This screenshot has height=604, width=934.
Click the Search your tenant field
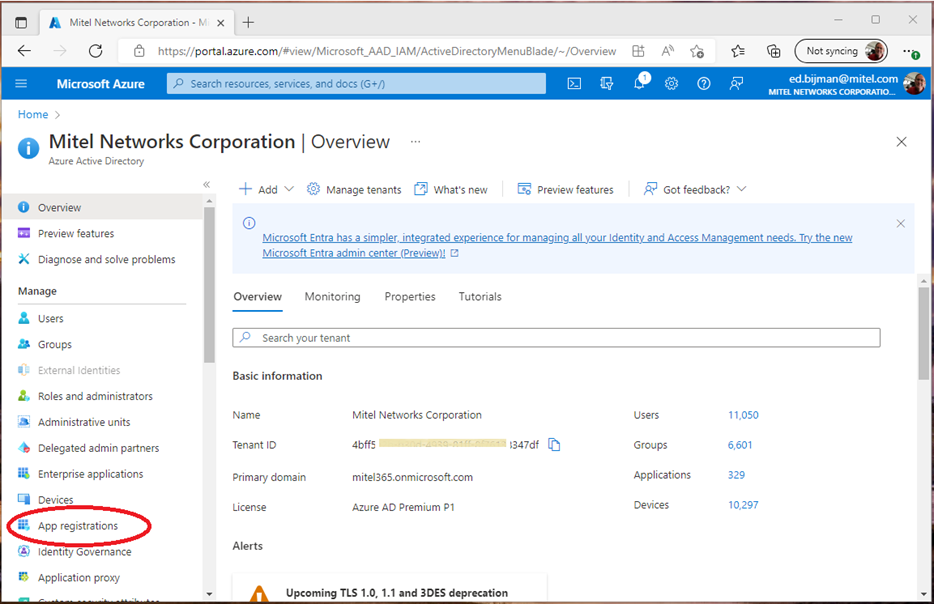pyautogui.click(x=556, y=338)
